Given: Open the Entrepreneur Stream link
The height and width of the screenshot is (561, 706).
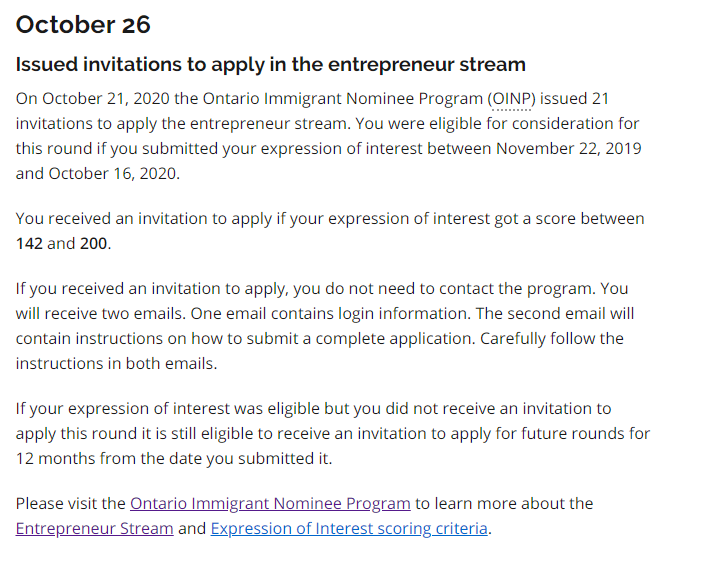Looking at the screenshot, I should (x=94, y=528).
